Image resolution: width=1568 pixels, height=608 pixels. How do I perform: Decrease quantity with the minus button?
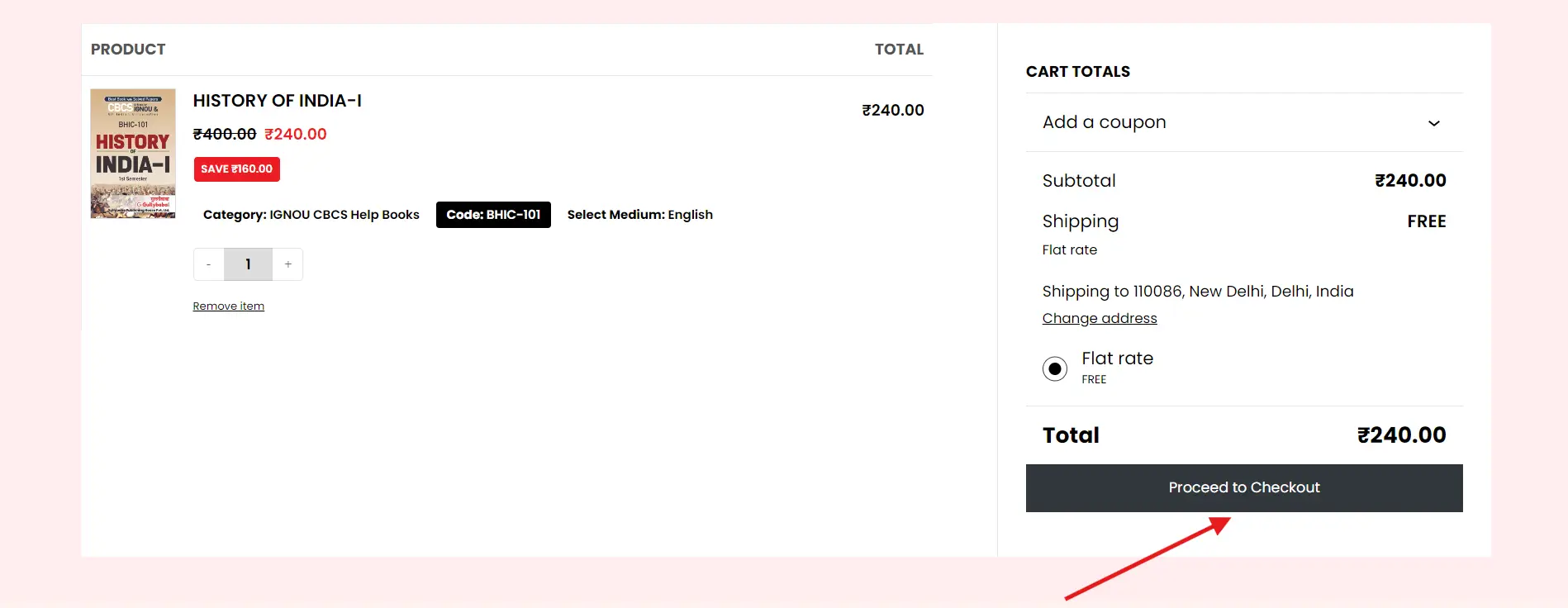click(x=208, y=264)
